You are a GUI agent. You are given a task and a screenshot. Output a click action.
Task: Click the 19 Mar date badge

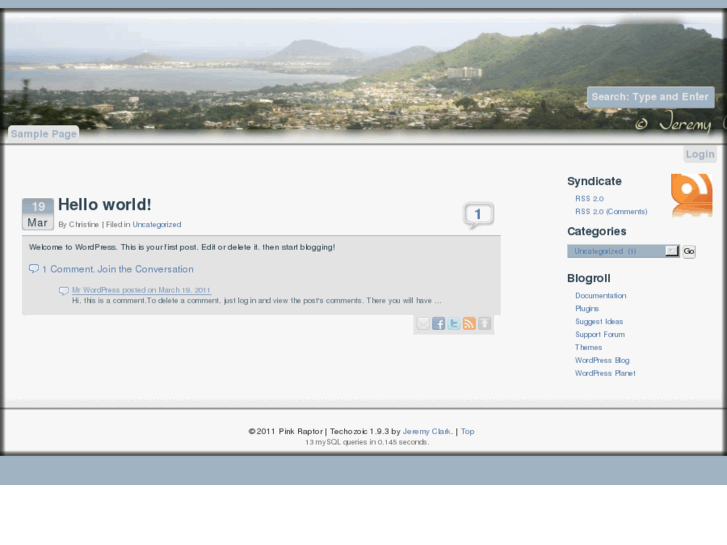coord(38,214)
